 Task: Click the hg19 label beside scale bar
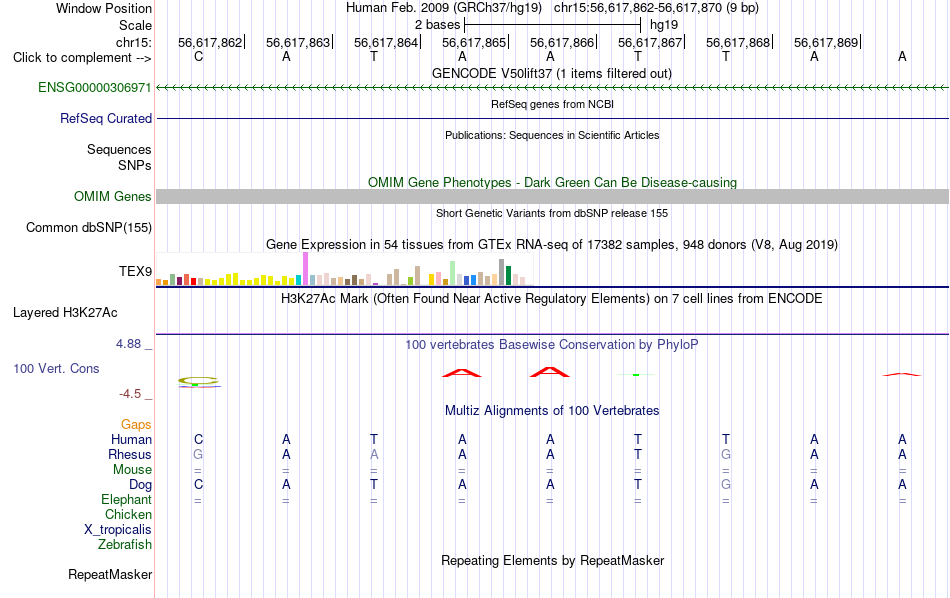click(663, 25)
